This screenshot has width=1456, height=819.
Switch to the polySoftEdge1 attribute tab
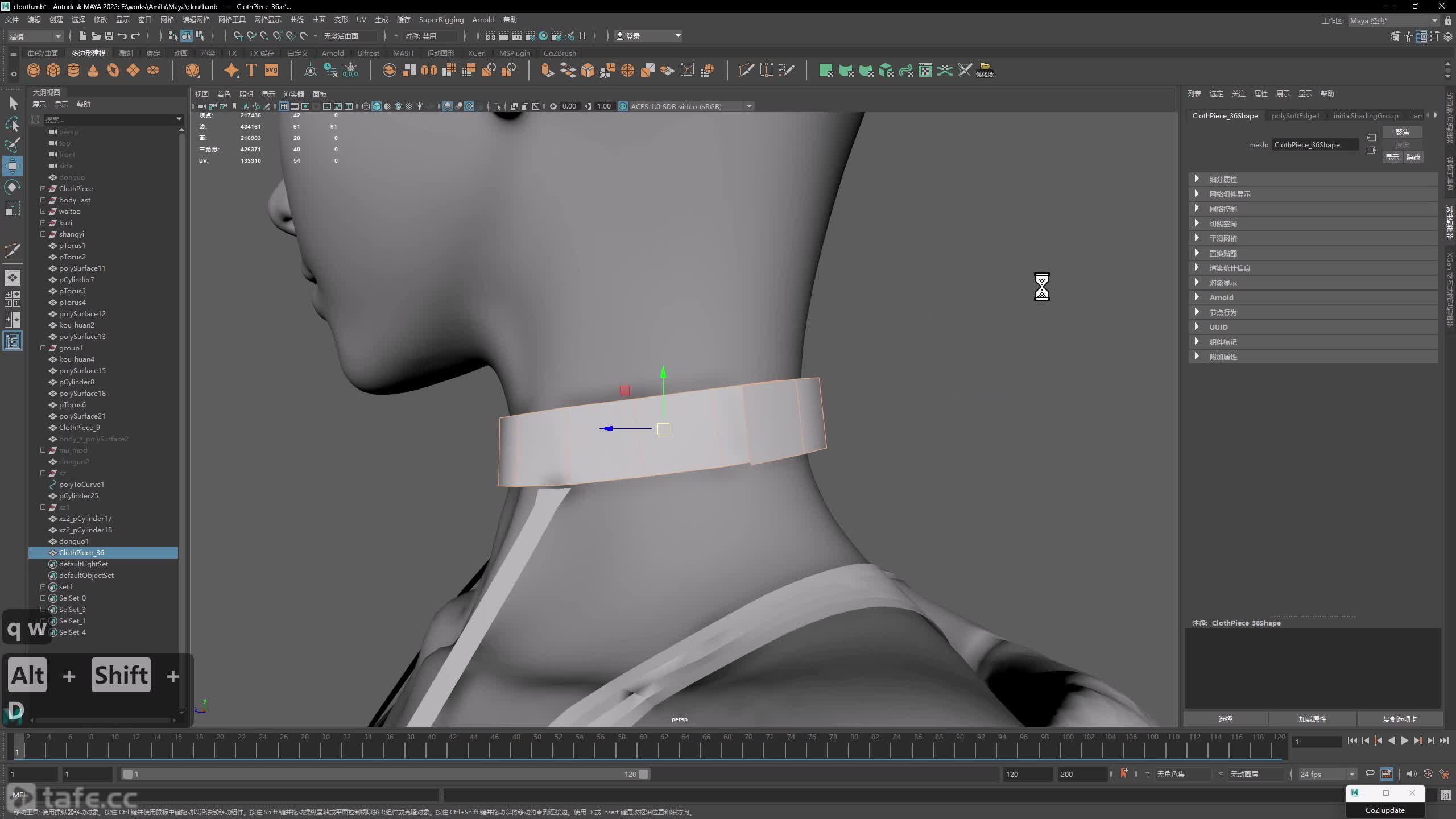pyautogui.click(x=1295, y=115)
